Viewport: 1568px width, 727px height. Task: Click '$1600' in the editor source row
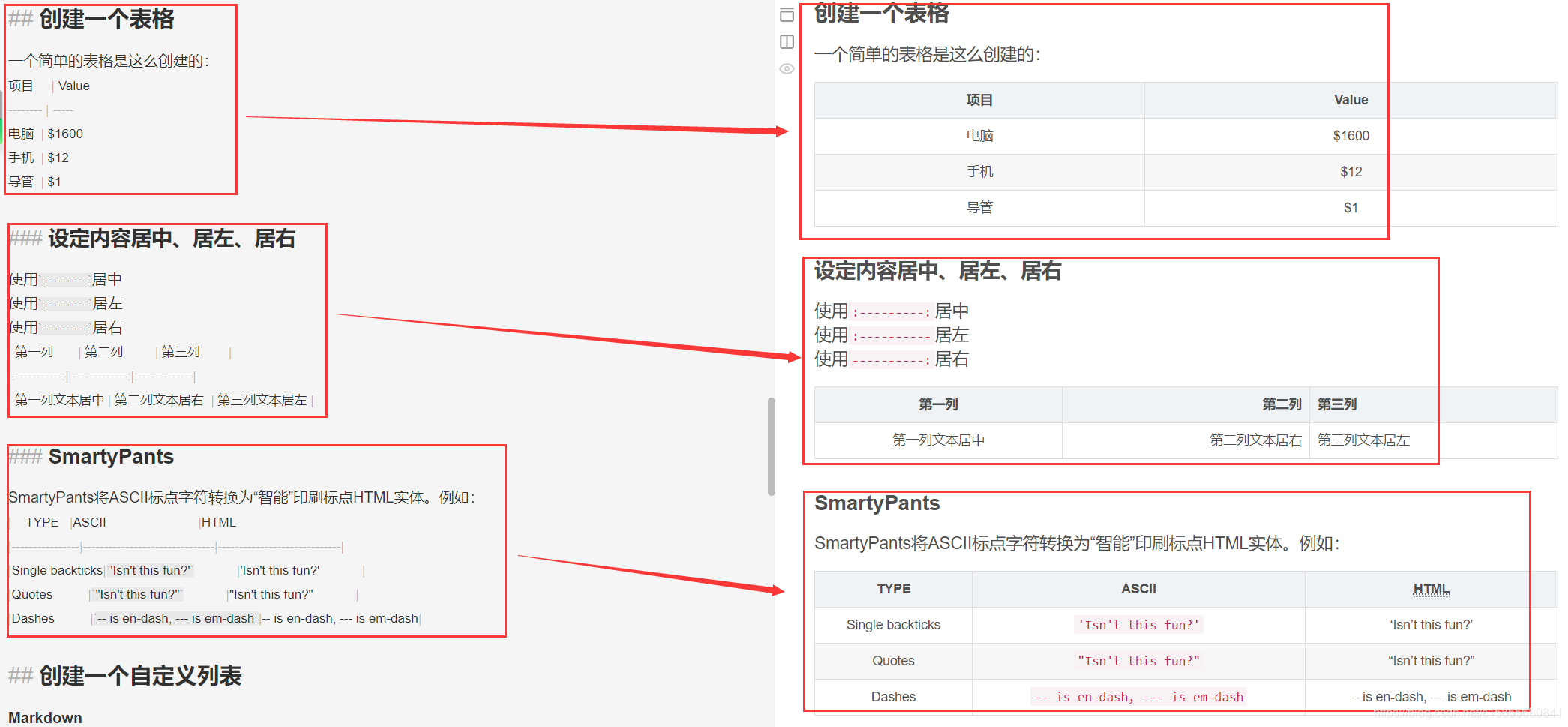65,134
